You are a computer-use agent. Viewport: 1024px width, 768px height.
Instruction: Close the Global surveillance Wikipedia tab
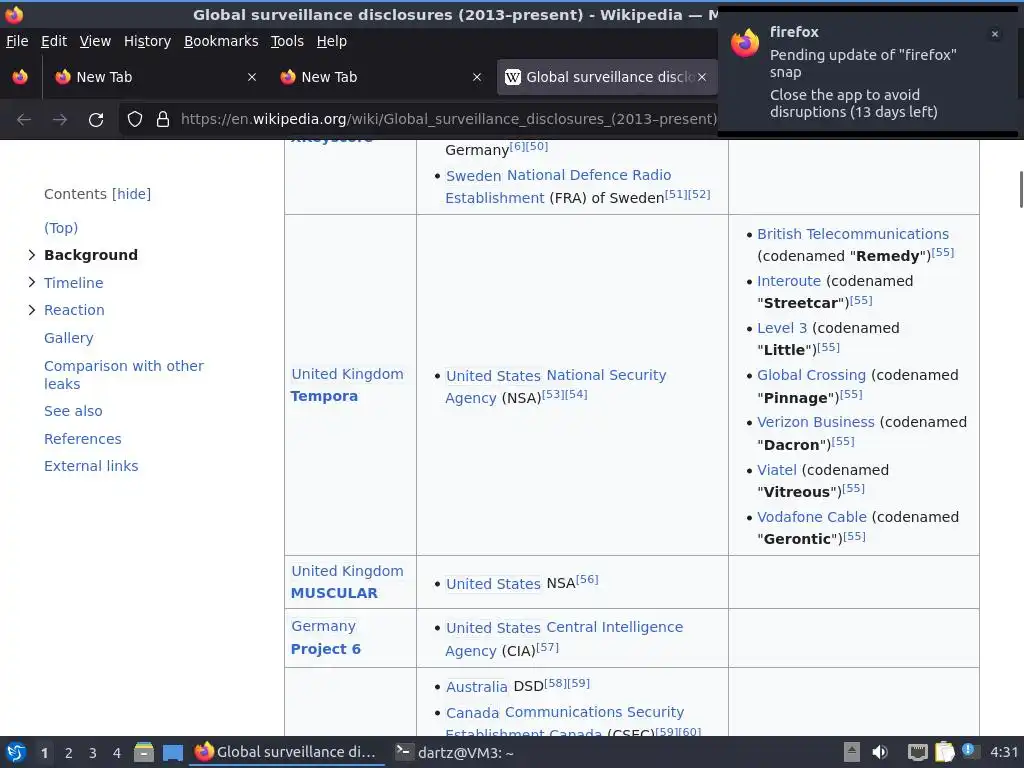(701, 77)
